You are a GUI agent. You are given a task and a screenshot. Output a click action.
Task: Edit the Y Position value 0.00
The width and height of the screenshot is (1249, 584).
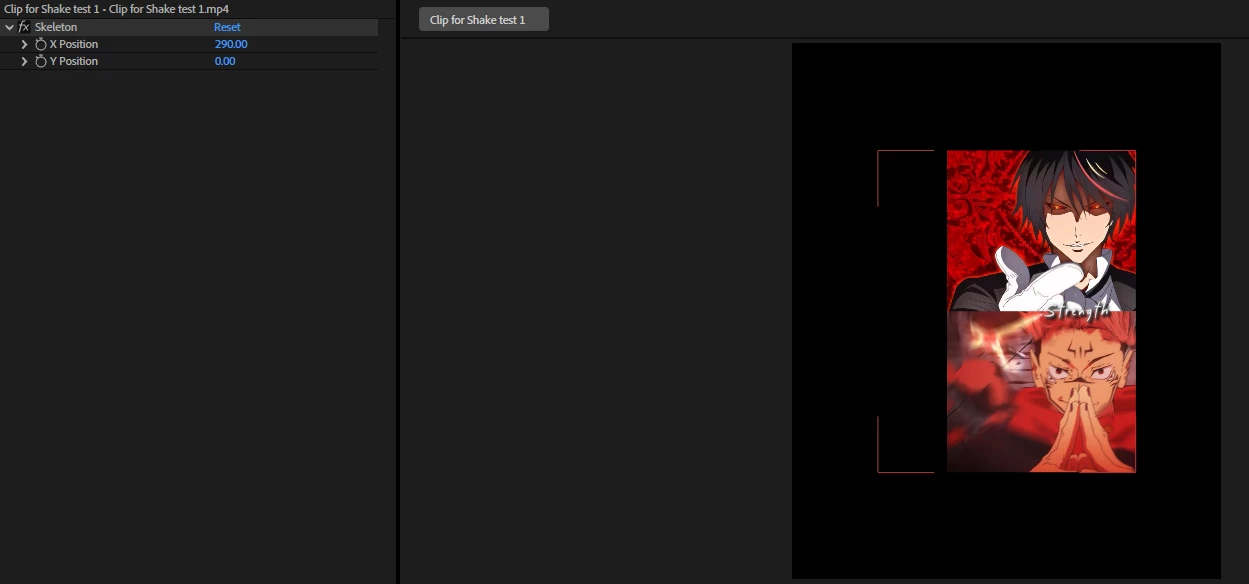pos(225,61)
